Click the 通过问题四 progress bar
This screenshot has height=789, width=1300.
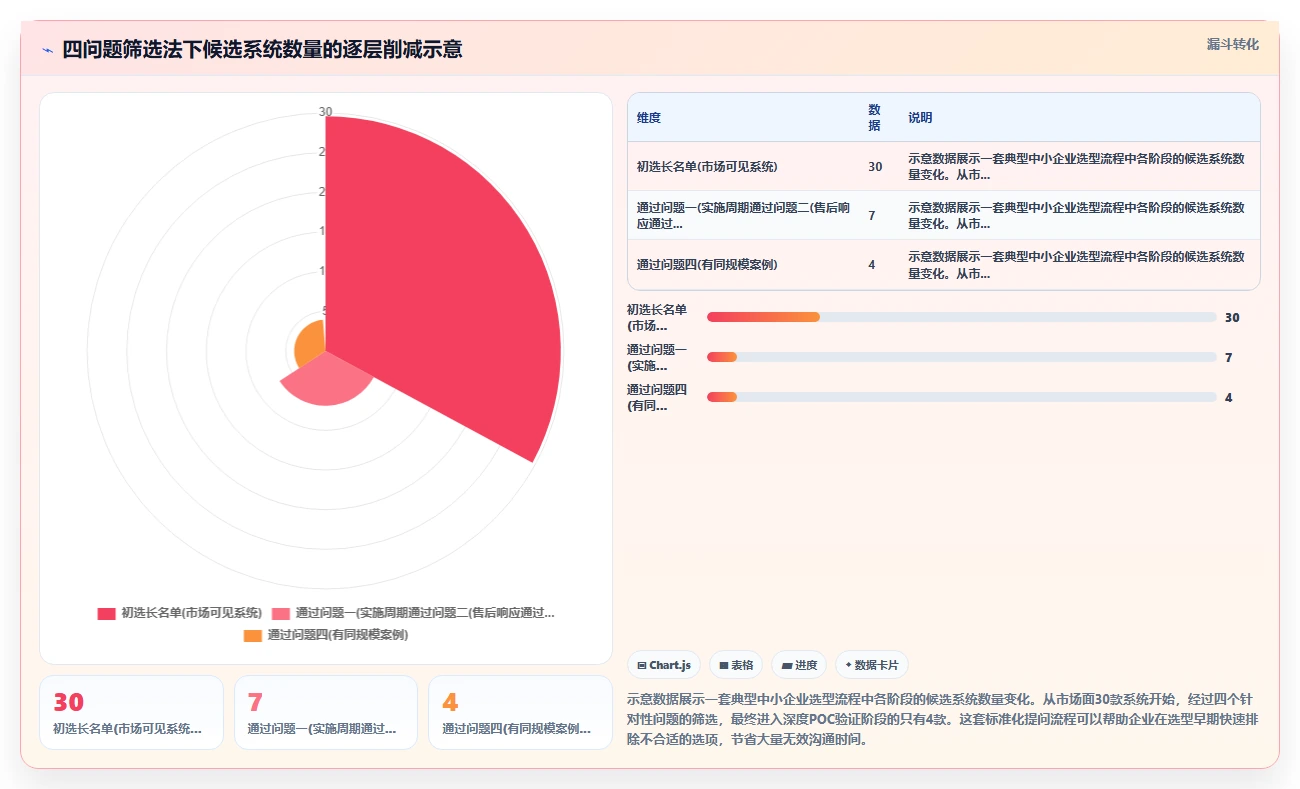point(962,397)
